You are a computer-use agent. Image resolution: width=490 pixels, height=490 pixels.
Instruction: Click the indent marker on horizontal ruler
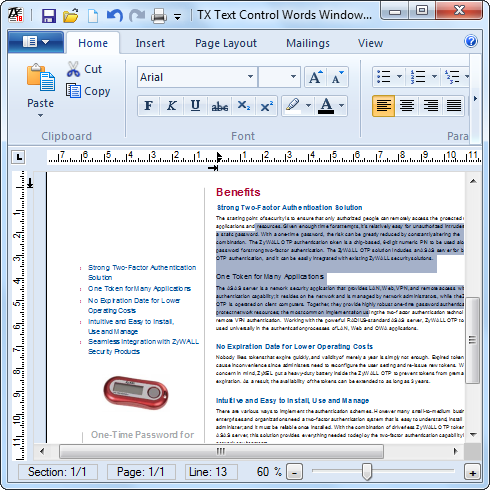pyautogui.click(x=219, y=157)
